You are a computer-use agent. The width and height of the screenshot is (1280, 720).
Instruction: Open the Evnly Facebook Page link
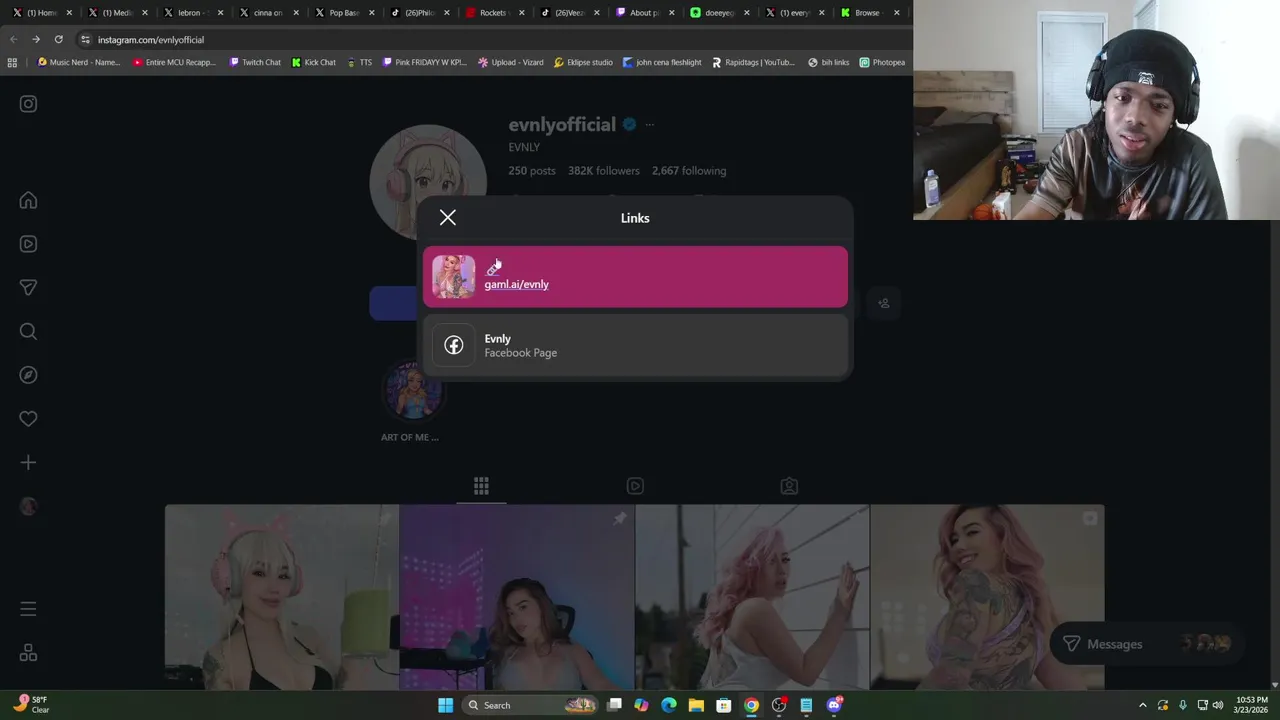[635, 345]
